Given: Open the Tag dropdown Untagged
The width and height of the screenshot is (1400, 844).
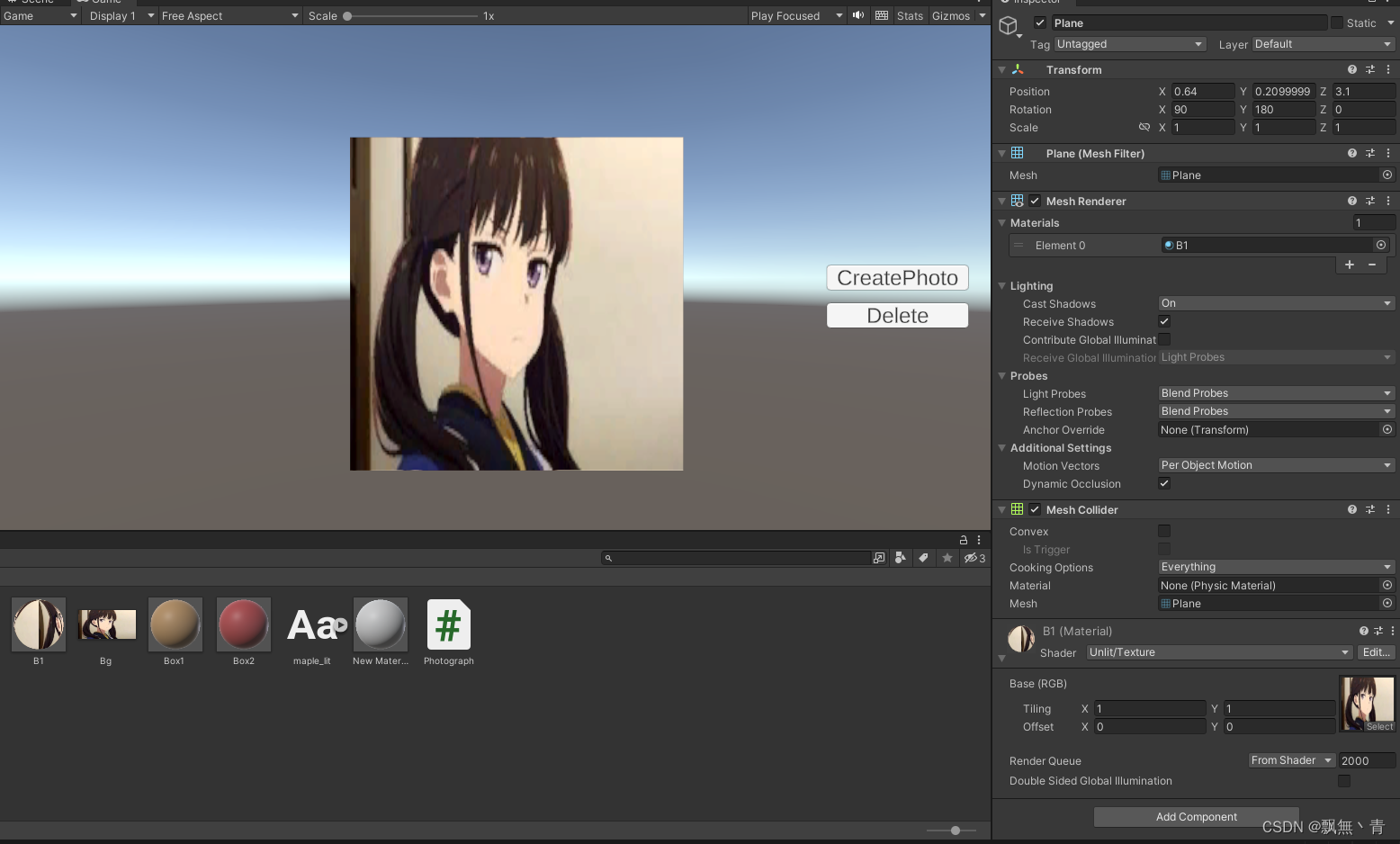Looking at the screenshot, I should point(1130,44).
